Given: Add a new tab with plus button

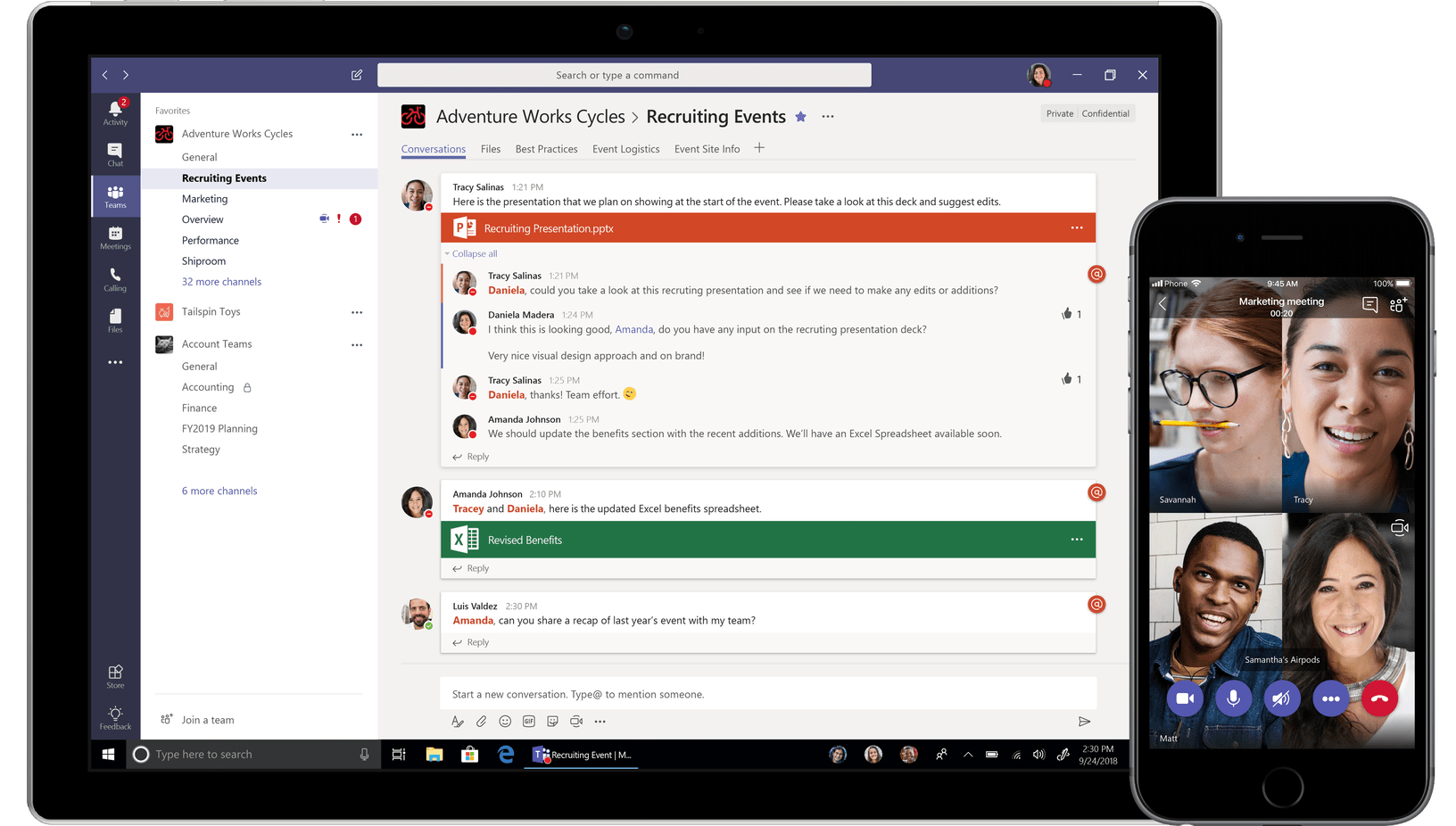Looking at the screenshot, I should tap(759, 148).
